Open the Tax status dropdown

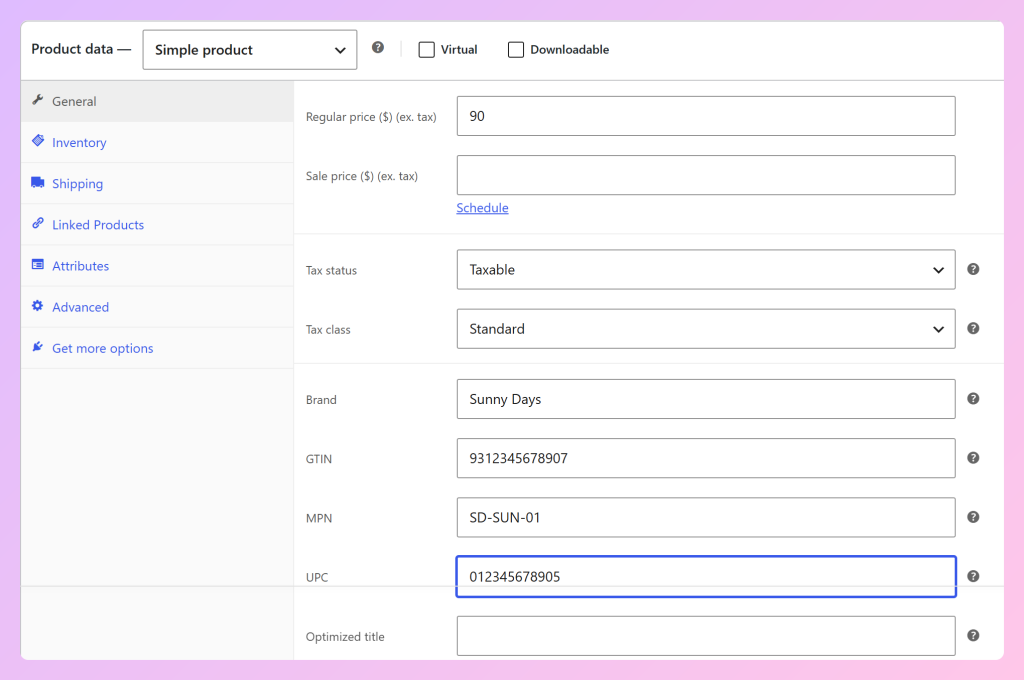tap(706, 270)
